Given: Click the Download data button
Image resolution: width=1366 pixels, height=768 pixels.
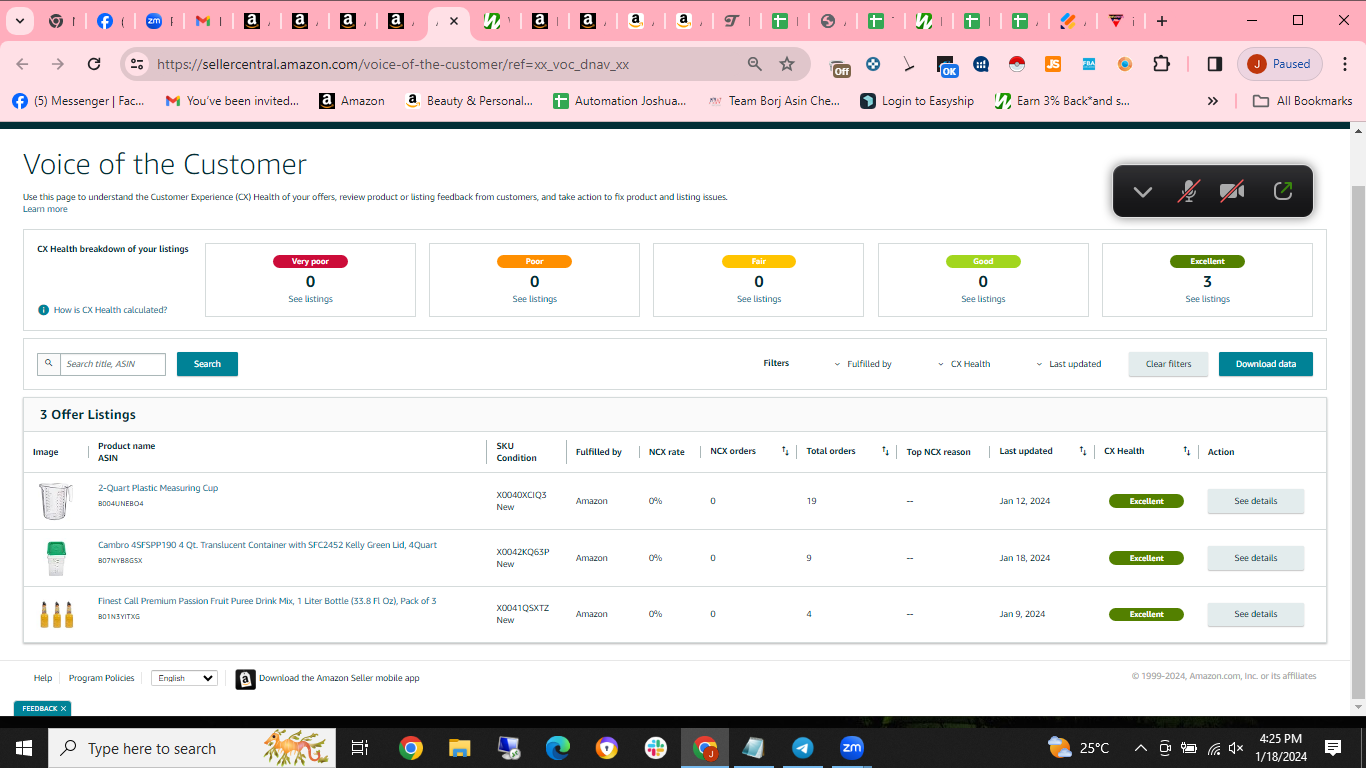Looking at the screenshot, I should coord(1265,364).
